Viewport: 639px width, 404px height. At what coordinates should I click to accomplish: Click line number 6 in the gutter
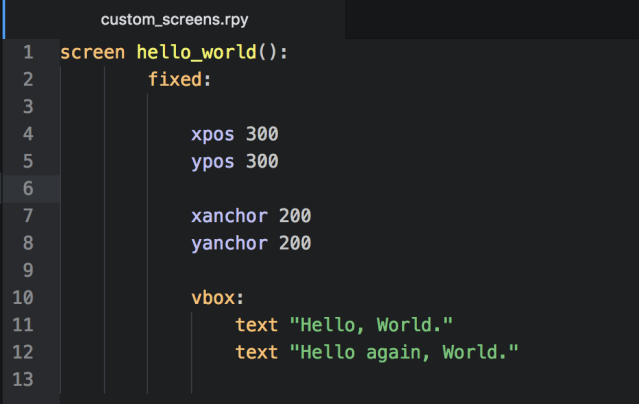(x=27, y=188)
